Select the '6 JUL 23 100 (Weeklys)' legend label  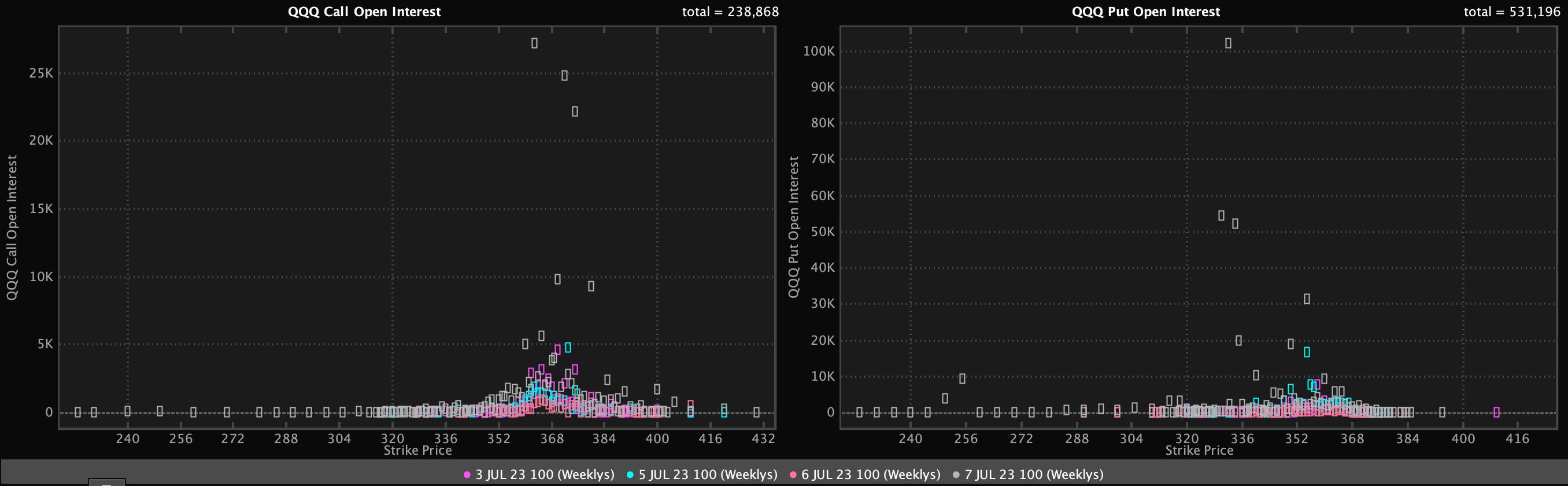(x=871, y=474)
